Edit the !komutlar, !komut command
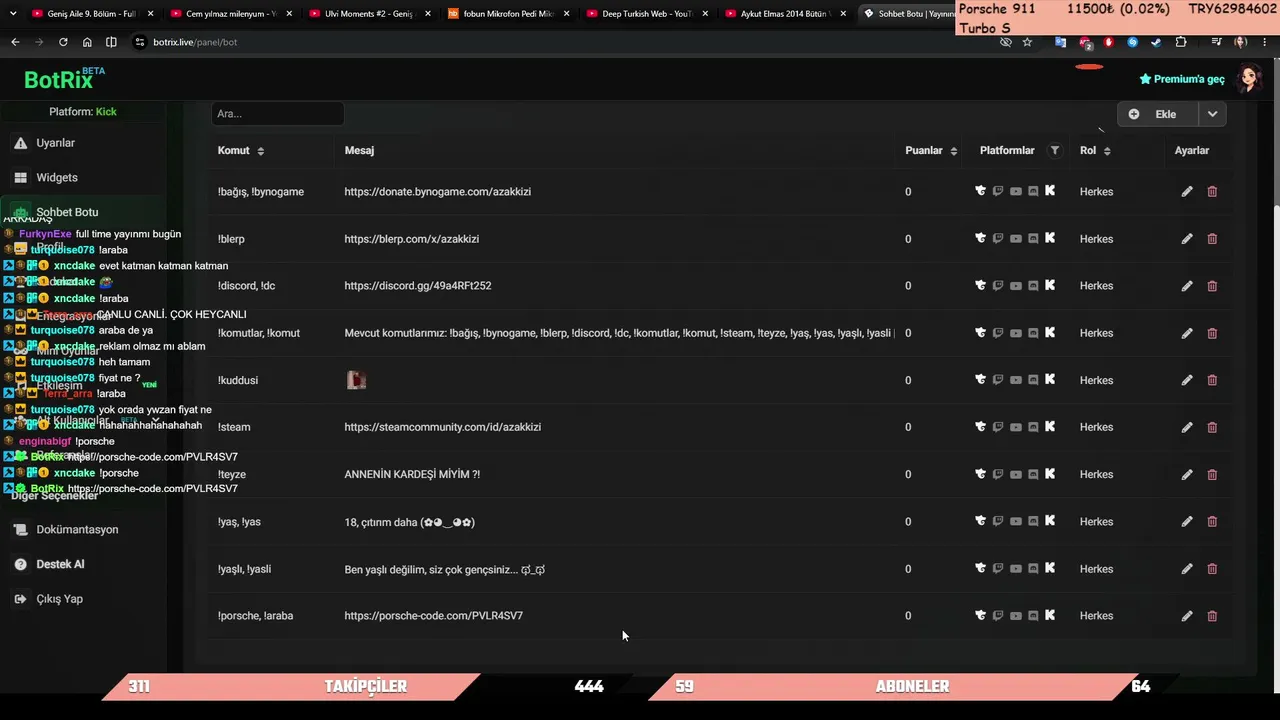Image resolution: width=1280 pixels, height=720 pixels. [1187, 333]
